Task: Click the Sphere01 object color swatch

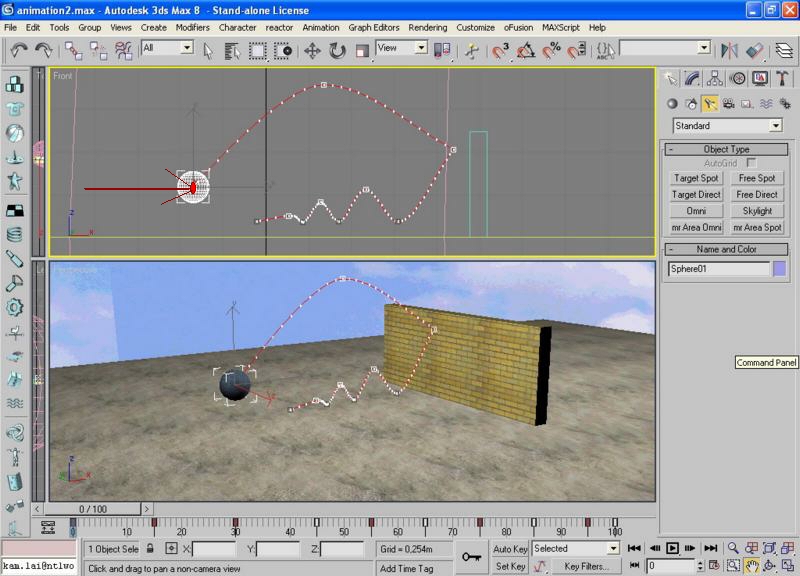Action: tap(779, 268)
